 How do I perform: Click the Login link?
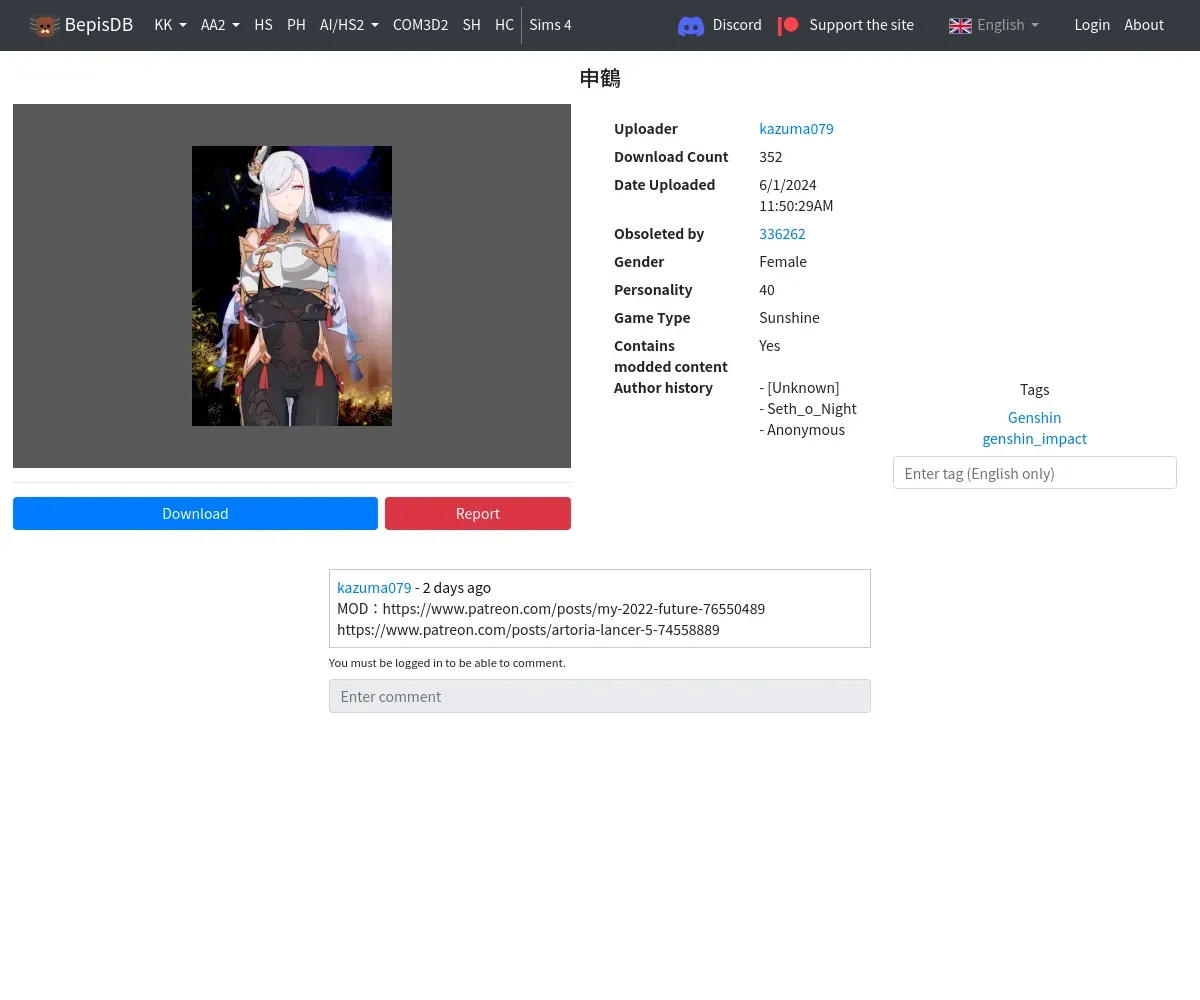[x=1092, y=25]
